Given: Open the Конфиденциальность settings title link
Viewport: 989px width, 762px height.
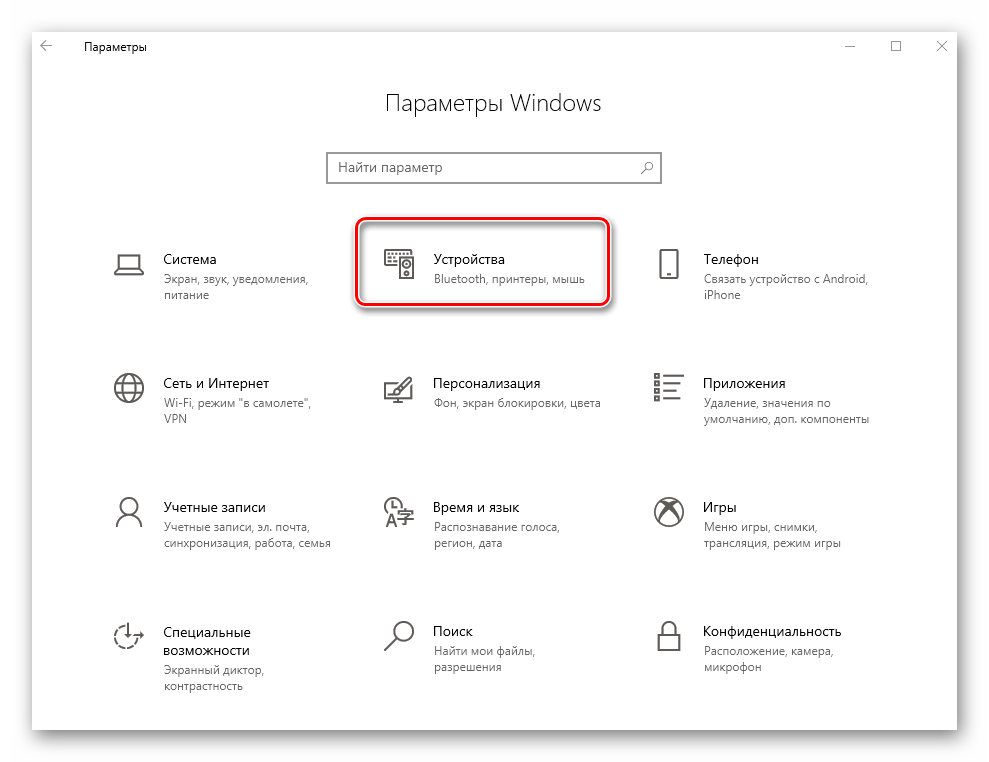Looking at the screenshot, I should pyautogui.click(x=771, y=631).
